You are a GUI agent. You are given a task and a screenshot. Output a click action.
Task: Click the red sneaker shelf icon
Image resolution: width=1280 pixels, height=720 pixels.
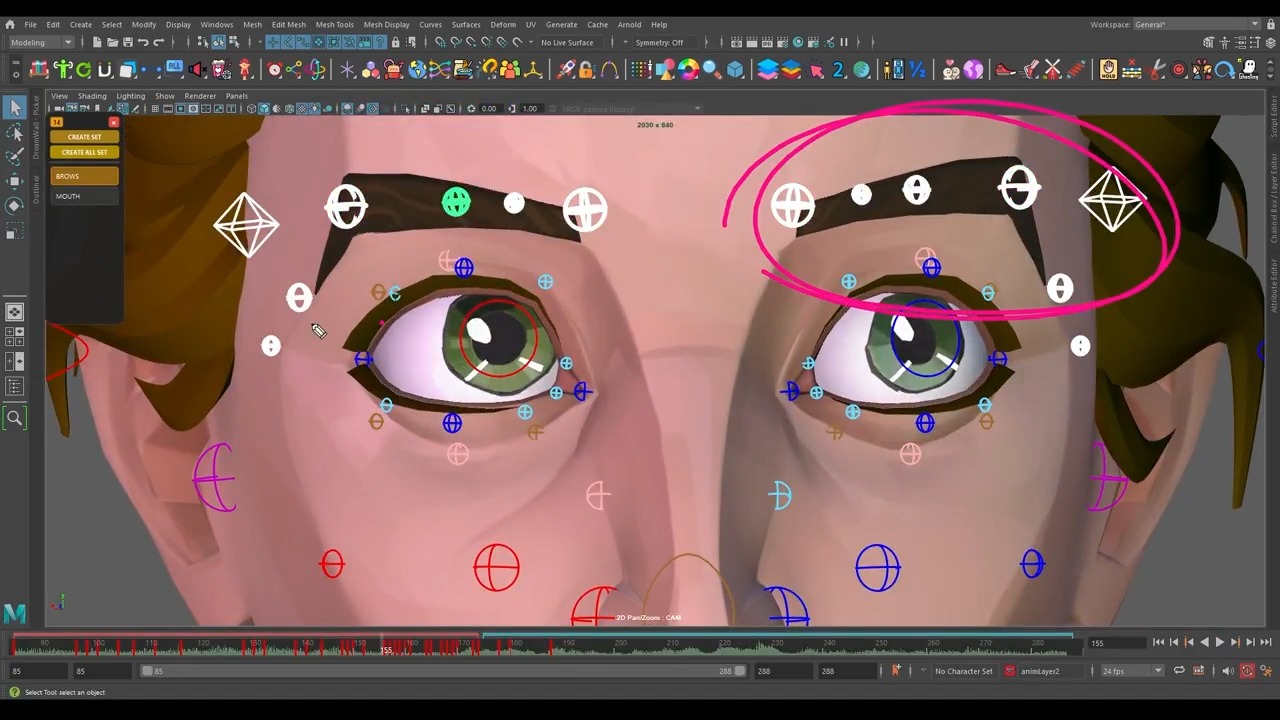coord(1005,69)
